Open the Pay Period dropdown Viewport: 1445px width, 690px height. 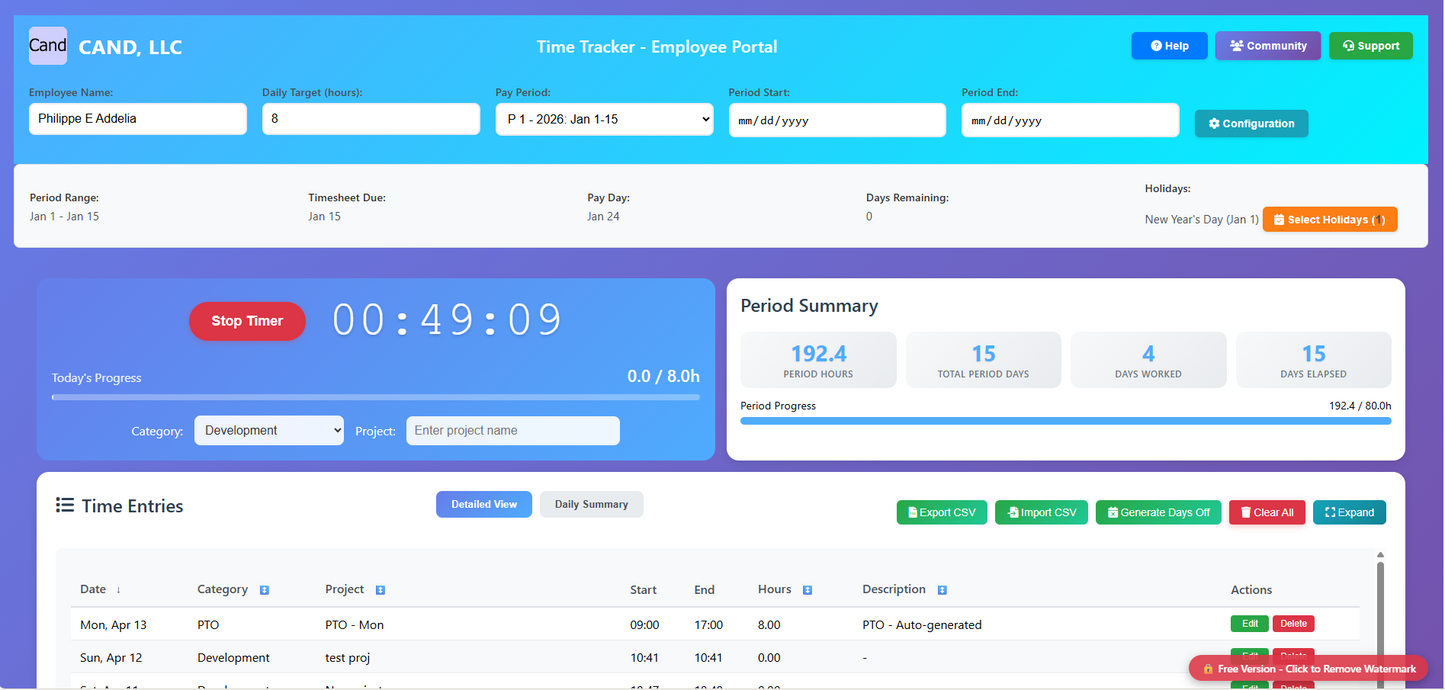tap(604, 119)
